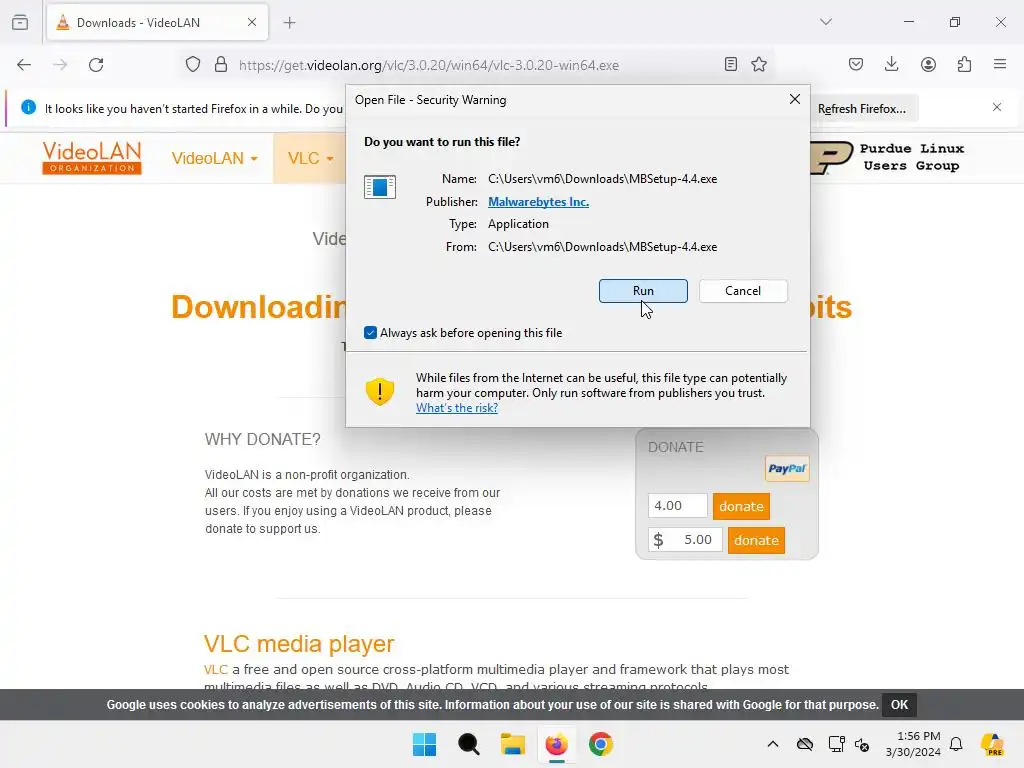
Task: Click the orange VLC link in description
Action: pos(216,669)
